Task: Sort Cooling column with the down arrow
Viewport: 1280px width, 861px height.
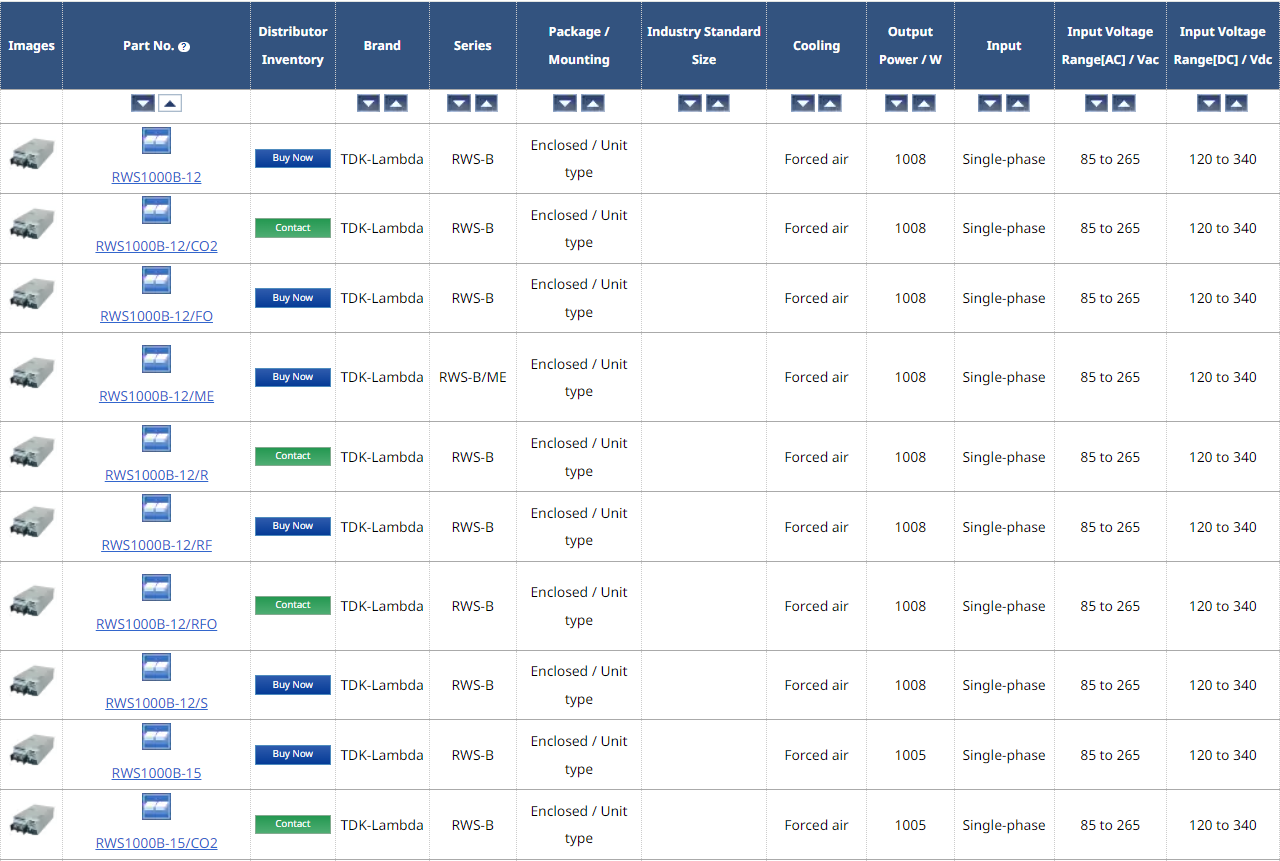Action: coord(803,103)
